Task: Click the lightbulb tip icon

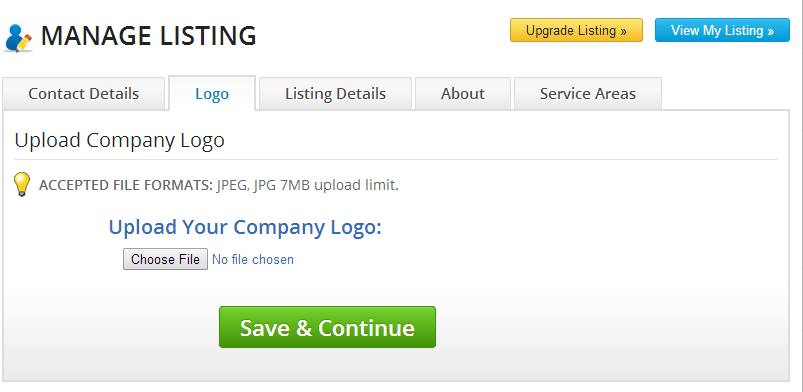Action: point(22,184)
